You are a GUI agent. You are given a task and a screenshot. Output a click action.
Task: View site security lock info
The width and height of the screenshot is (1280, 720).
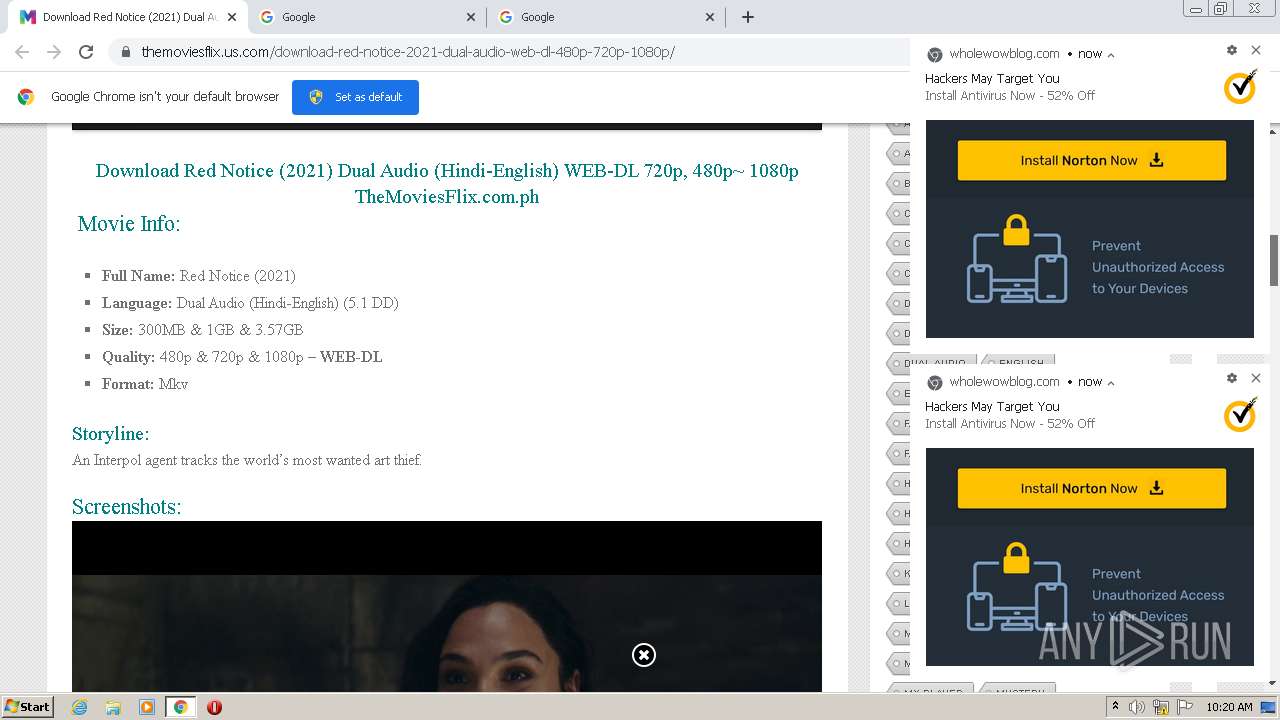click(x=126, y=52)
